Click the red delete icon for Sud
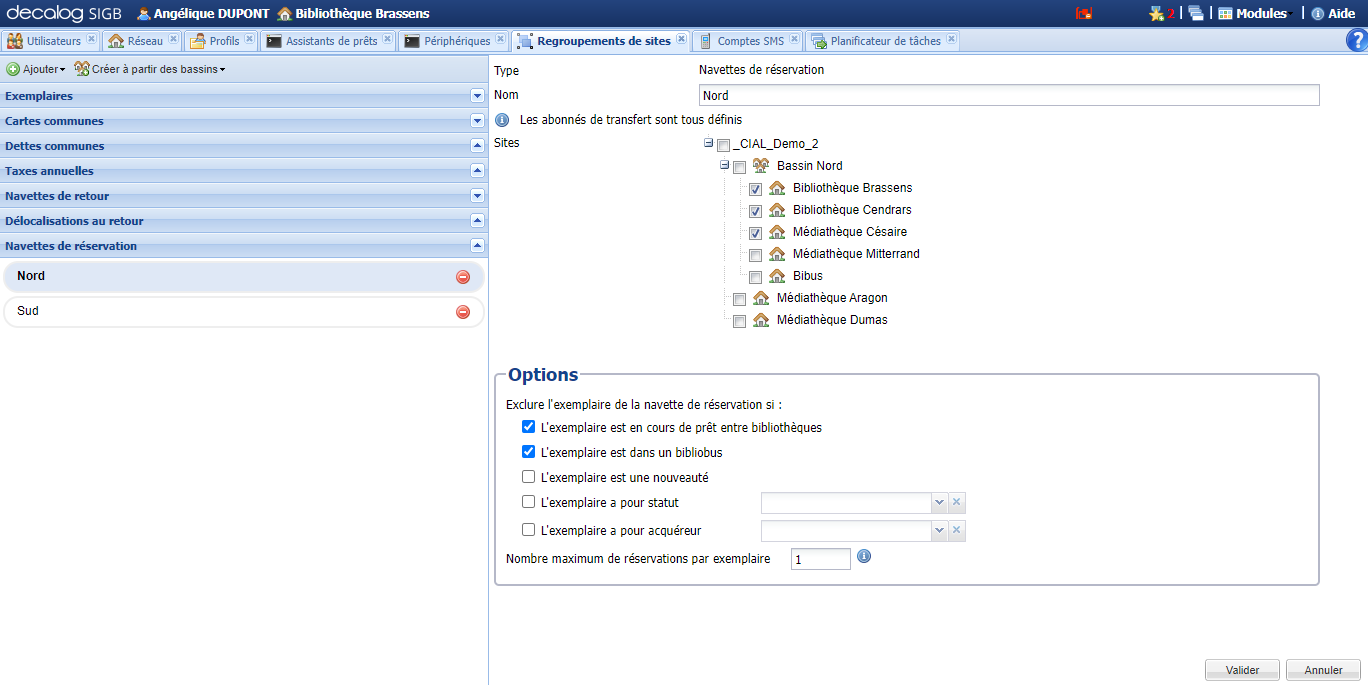The height and width of the screenshot is (685, 1368). point(463,312)
